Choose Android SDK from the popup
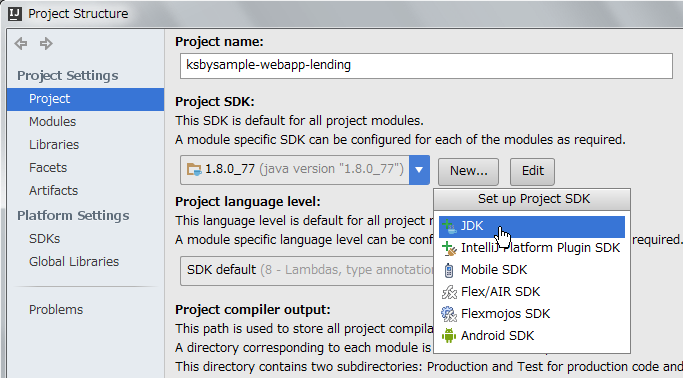This screenshot has height=378, width=683. [532, 336]
